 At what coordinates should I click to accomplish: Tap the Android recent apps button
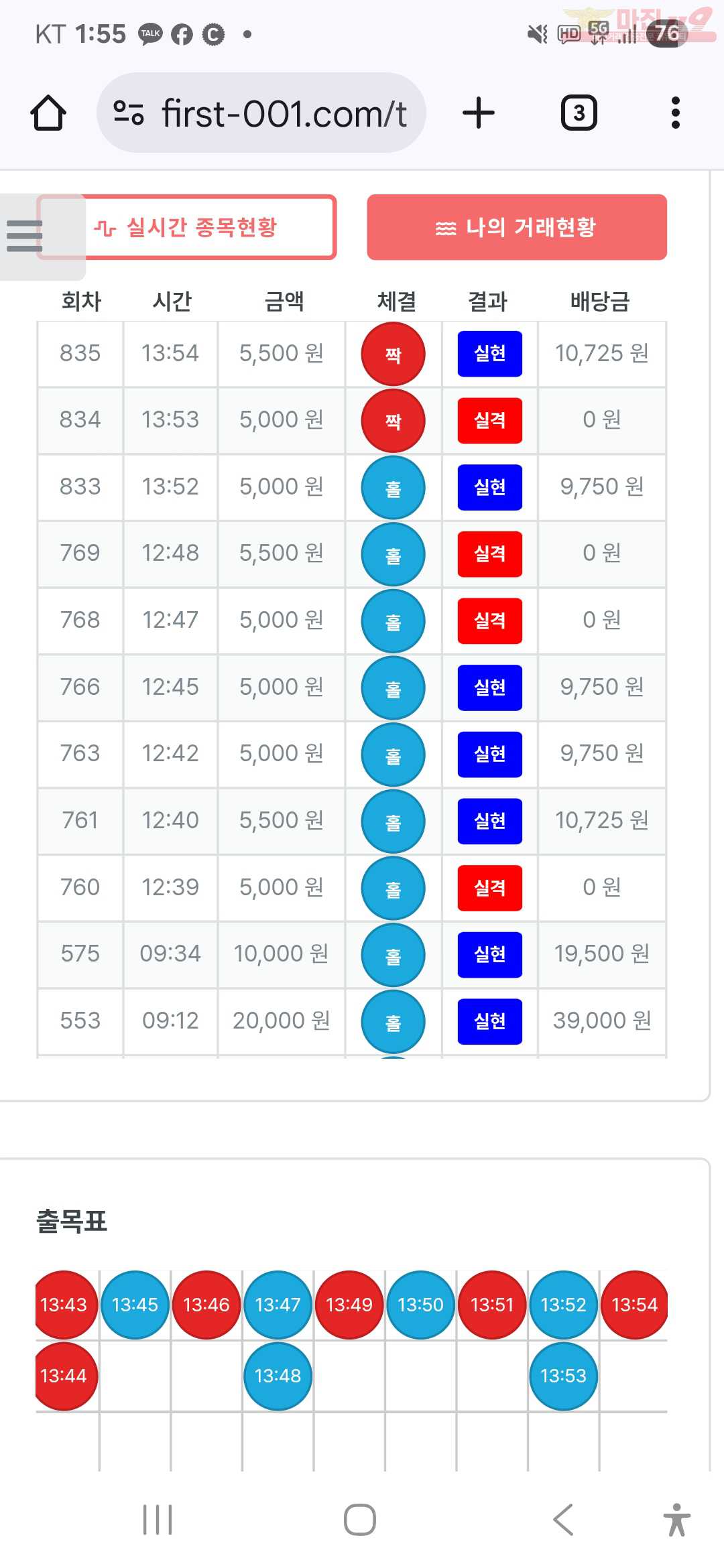click(158, 1520)
